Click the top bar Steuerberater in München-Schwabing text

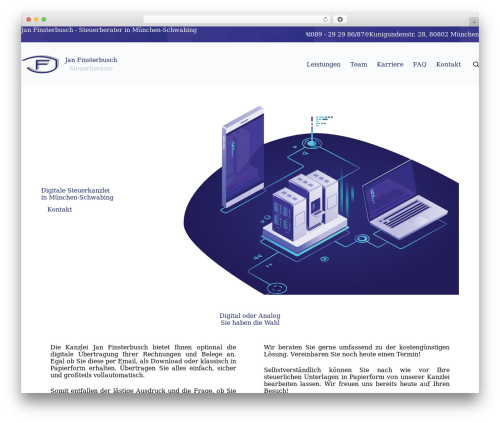point(137,30)
